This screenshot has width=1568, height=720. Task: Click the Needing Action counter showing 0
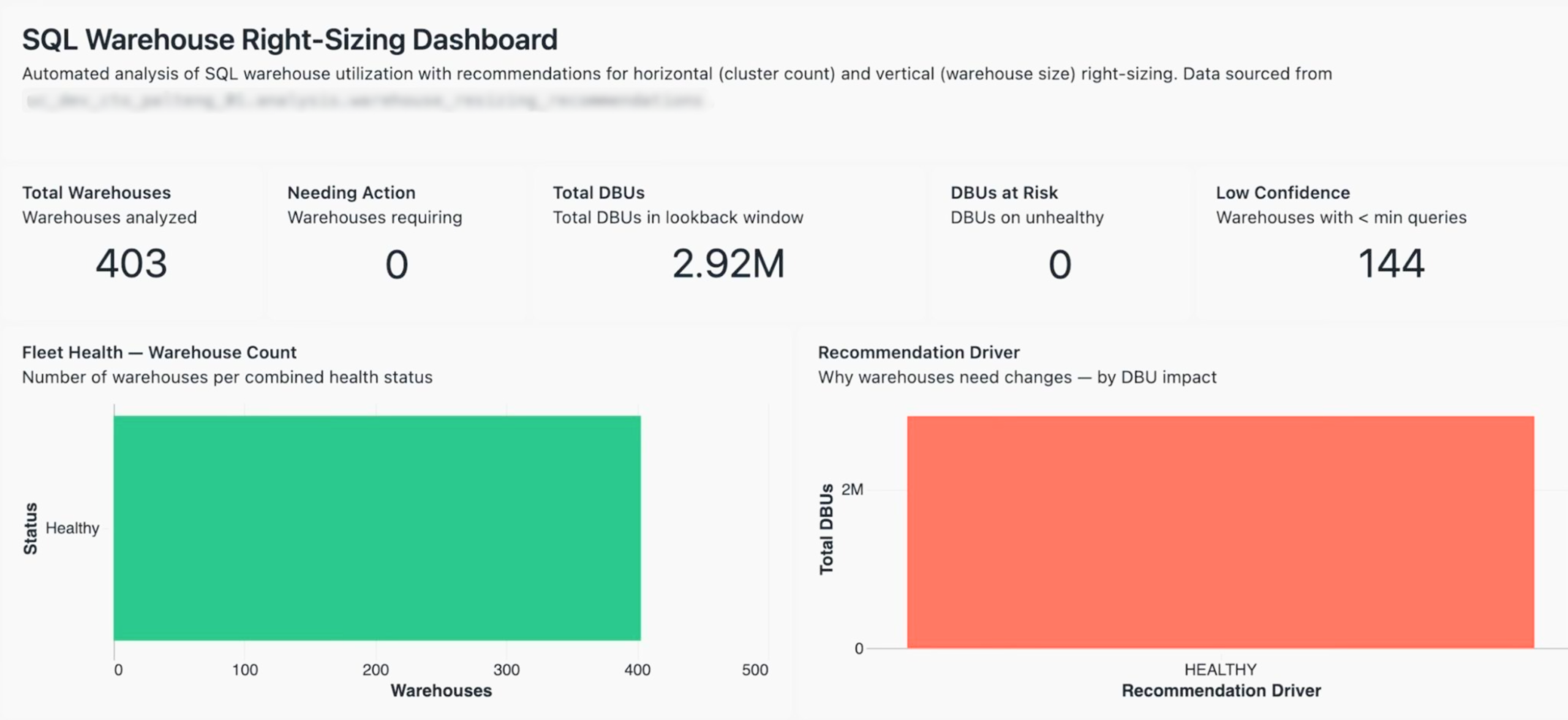396,265
